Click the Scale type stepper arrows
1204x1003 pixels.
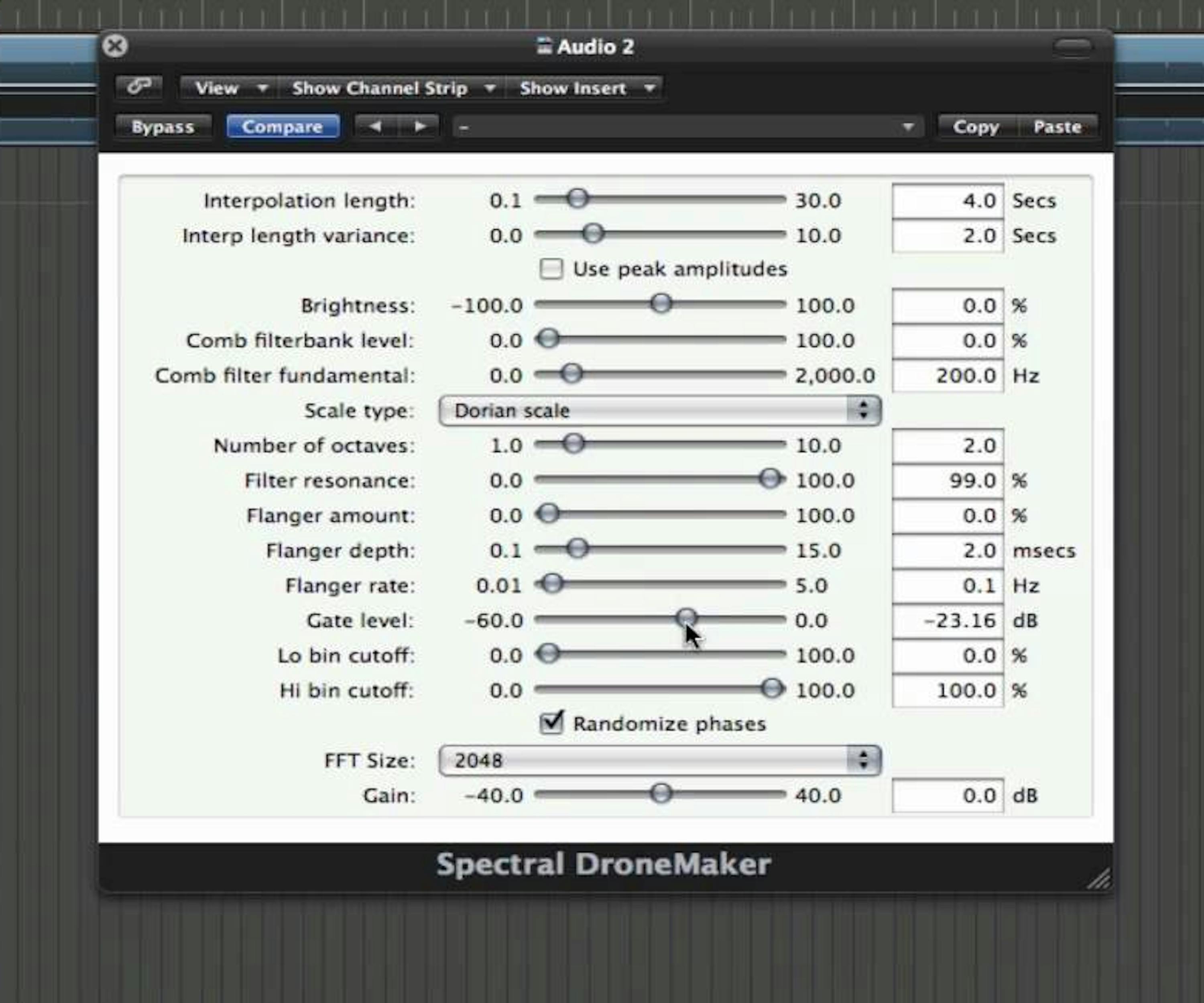pyautogui.click(x=863, y=410)
